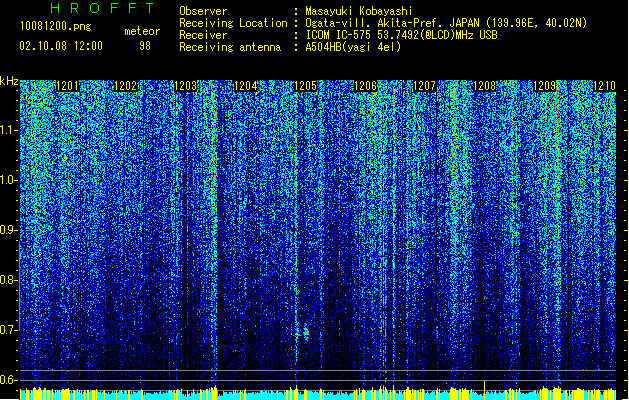Viewport: 629px width, 400px height.
Task: Click the 0.8 frequency axis label
Action: [x=8, y=280]
